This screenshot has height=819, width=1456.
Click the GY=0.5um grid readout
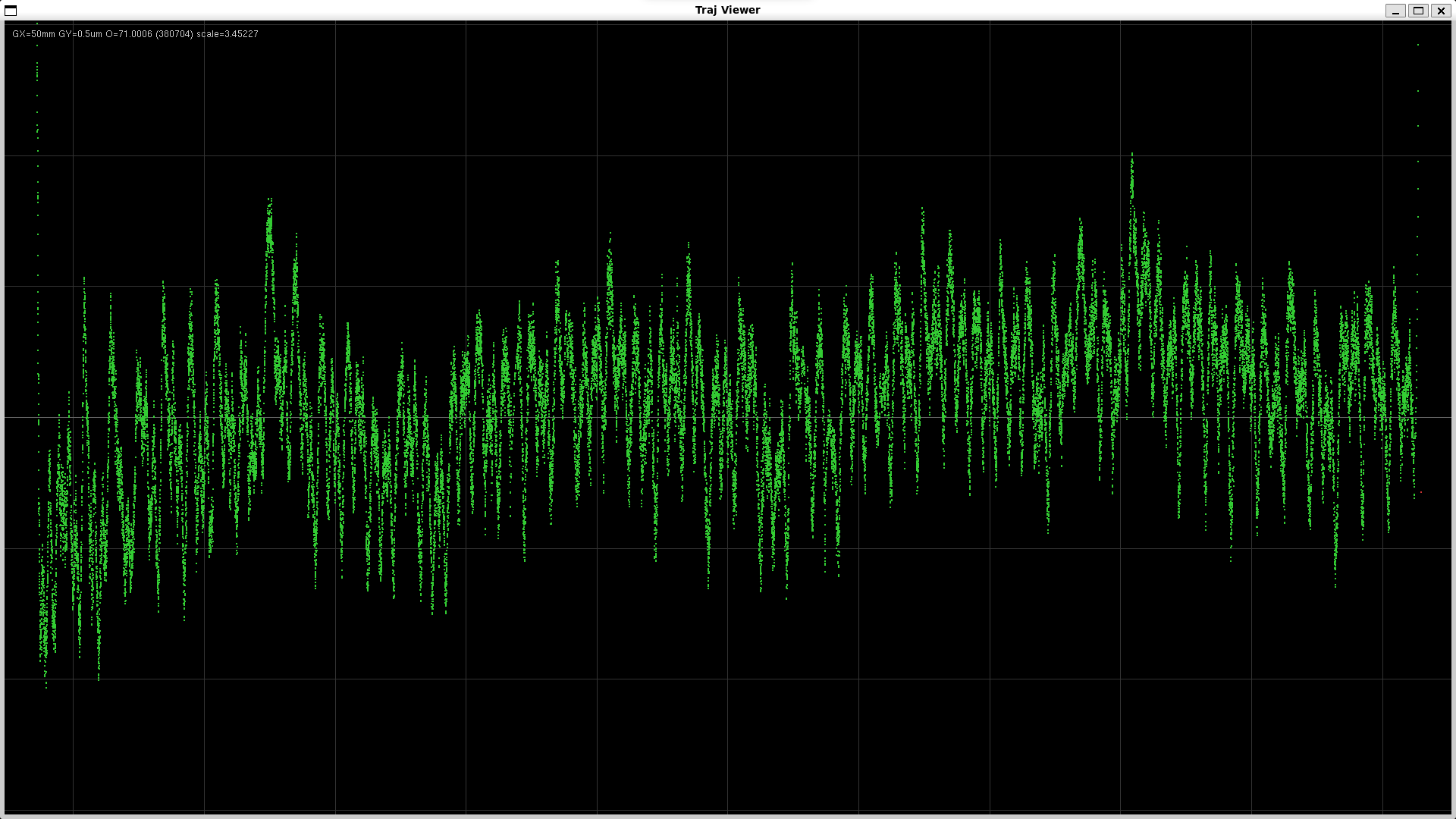[80, 34]
